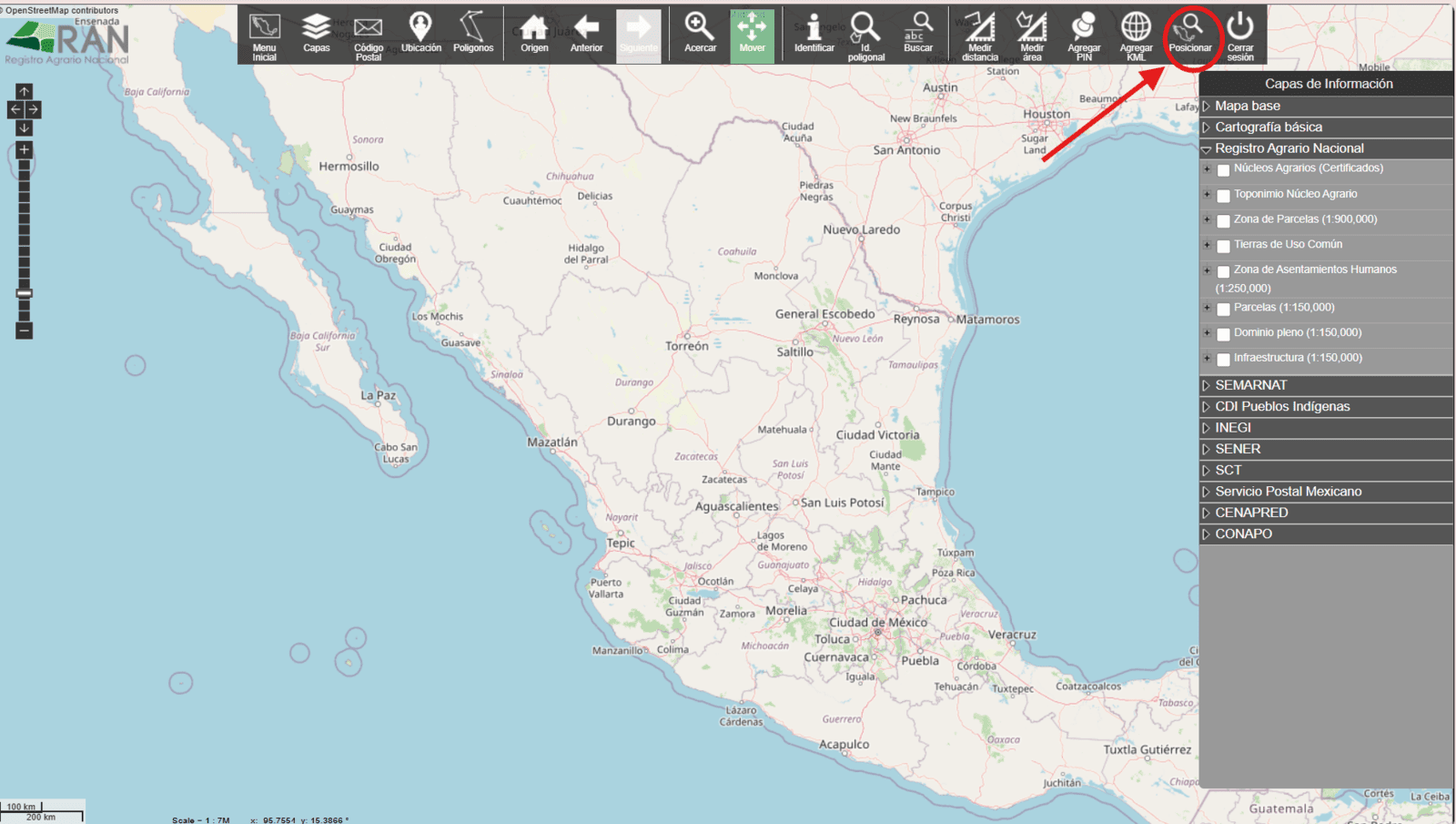Select the Medir área tool
Image resolution: width=1456 pixels, height=824 pixels.
[1032, 36]
